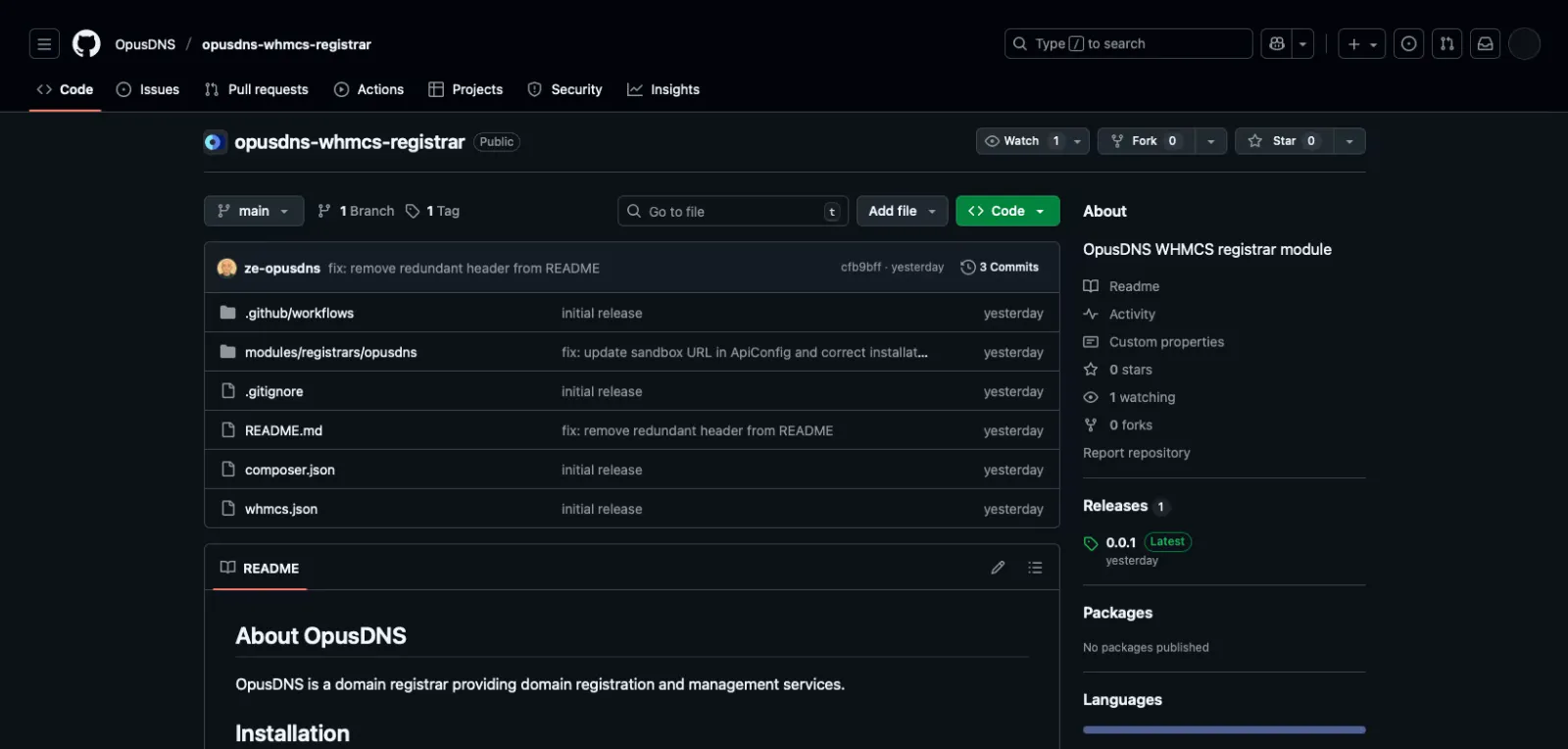Switch to the Pull requests tab
The height and width of the screenshot is (749, 1568).
pyautogui.click(x=256, y=89)
